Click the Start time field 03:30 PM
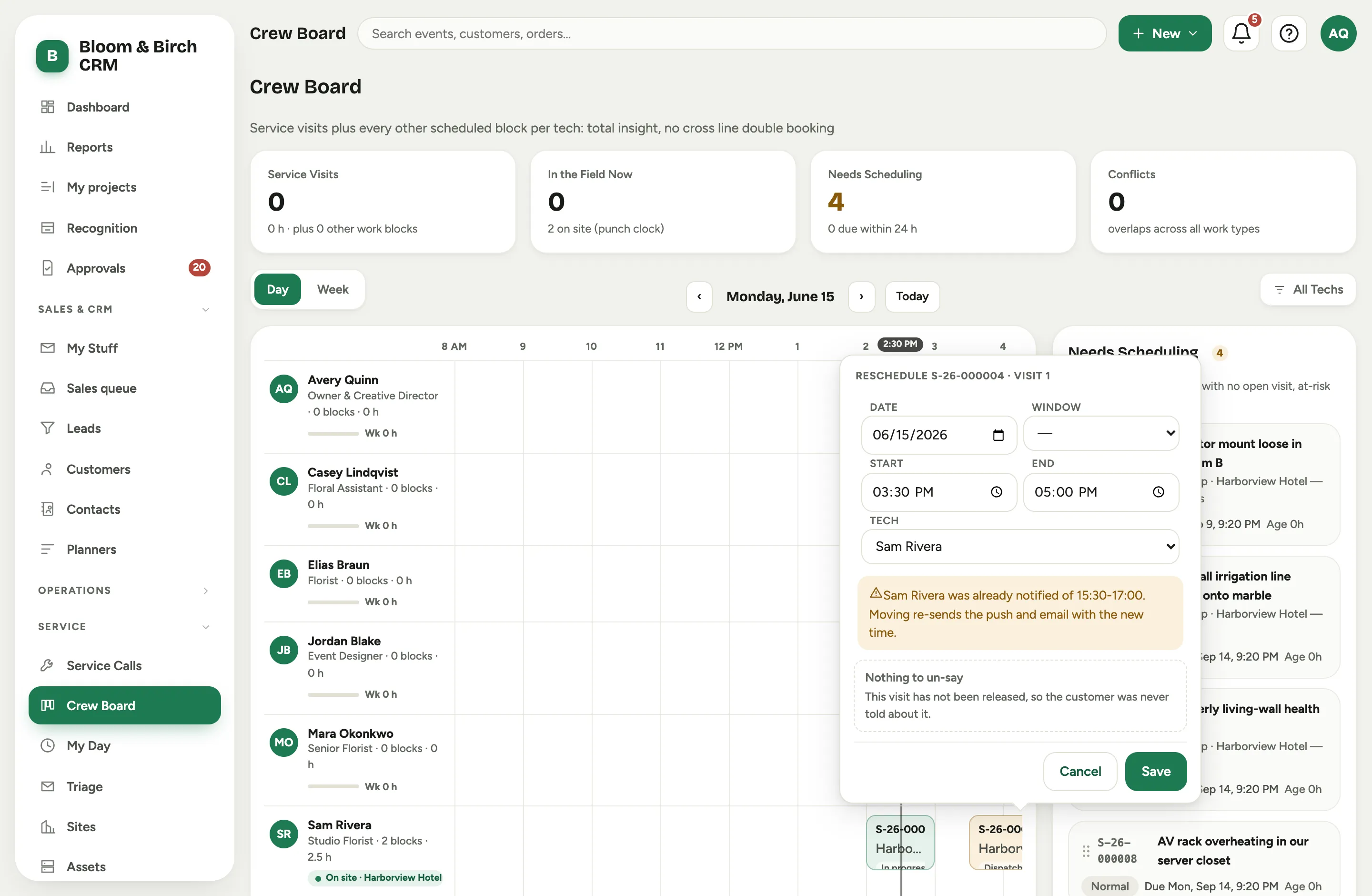The height and width of the screenshot is (896, 1372). (x=939, y=492)
